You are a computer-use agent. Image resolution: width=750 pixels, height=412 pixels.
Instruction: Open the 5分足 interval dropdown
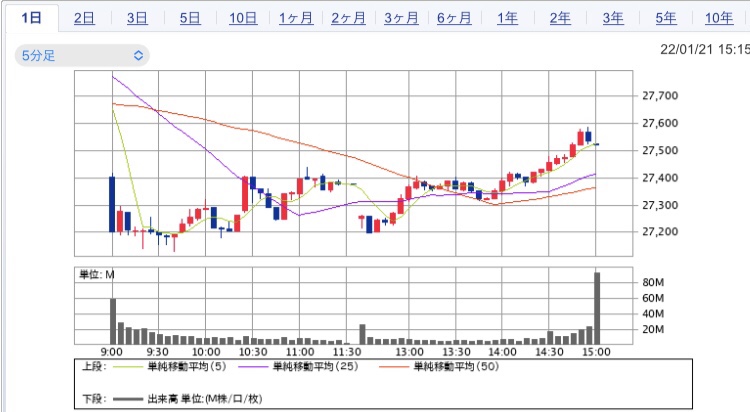[x=82, y=56]
